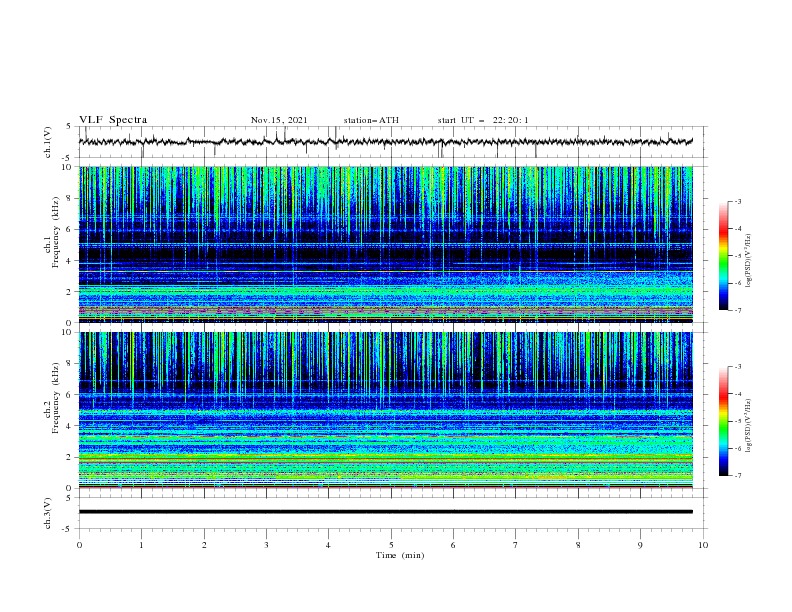Viewport: 792px width, 612px height.
Task: Click the "-5" tick on ch.2 color bar
Action: (x=737, y=421)
